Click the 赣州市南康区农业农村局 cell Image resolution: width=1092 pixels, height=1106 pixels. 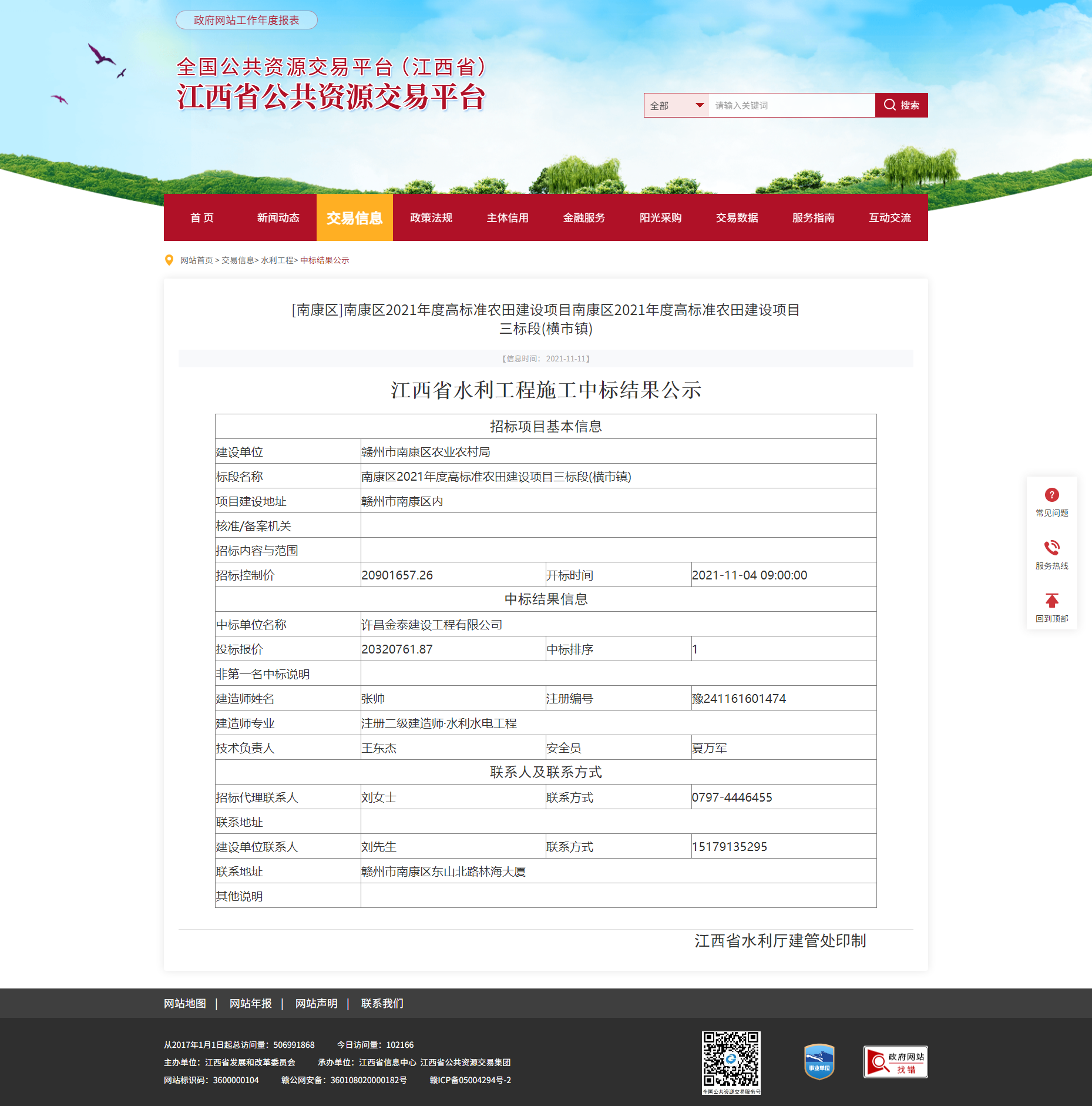(x=618, y=451)
